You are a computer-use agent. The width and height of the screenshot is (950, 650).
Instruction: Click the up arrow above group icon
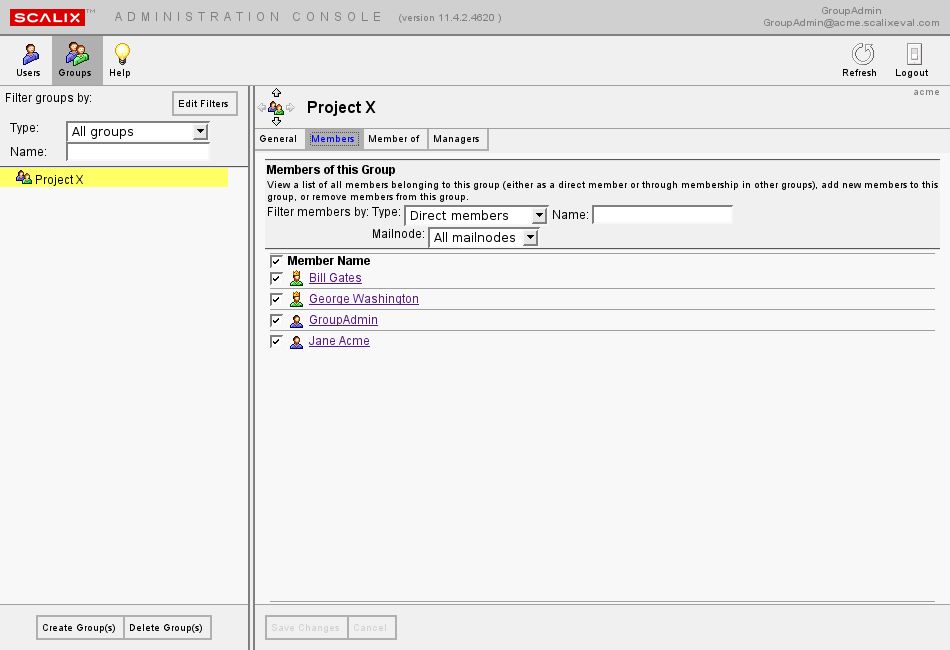coord(276,93)
